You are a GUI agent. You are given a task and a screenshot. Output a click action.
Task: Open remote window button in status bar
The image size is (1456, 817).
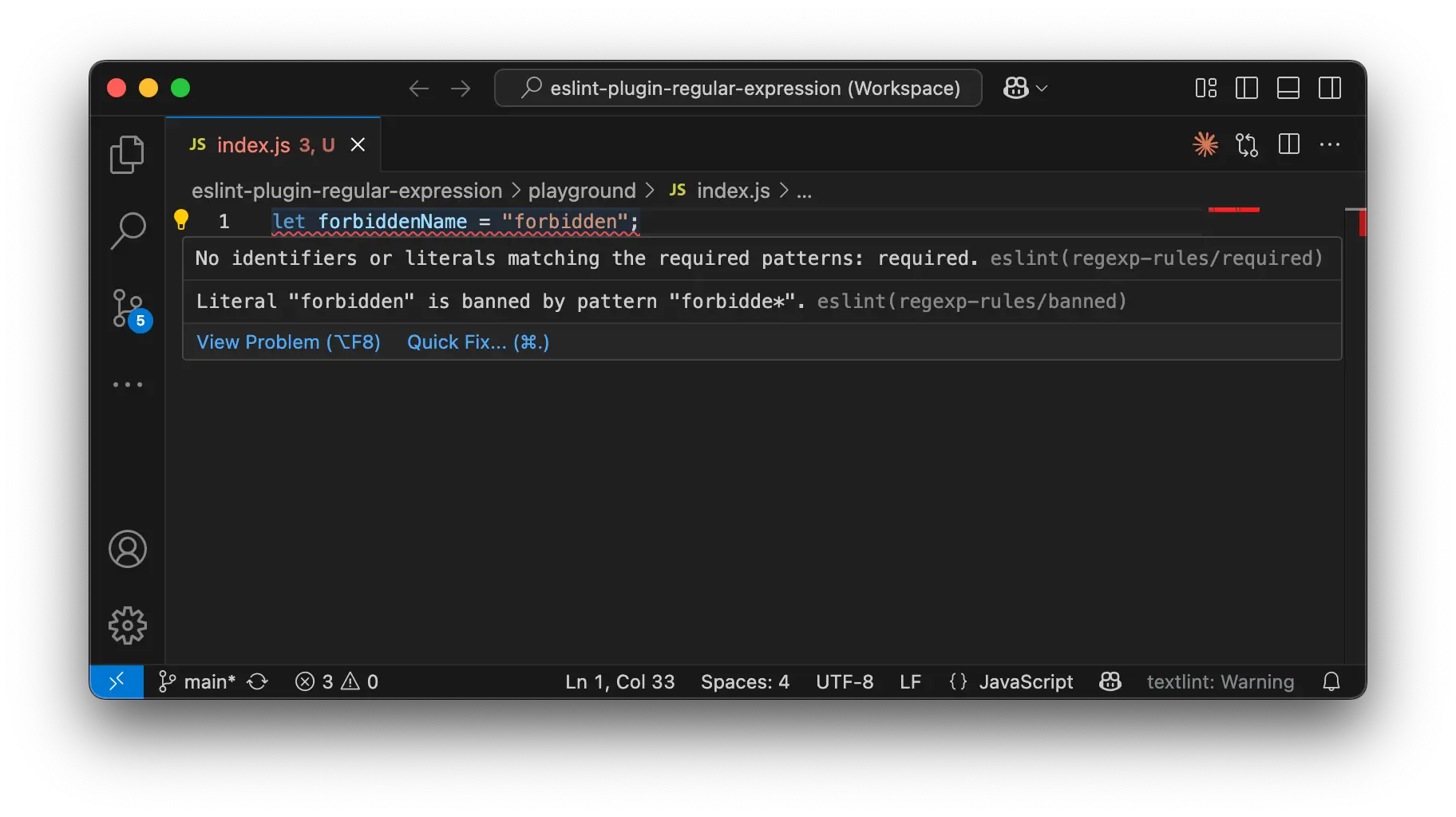(x=117, y=681)
